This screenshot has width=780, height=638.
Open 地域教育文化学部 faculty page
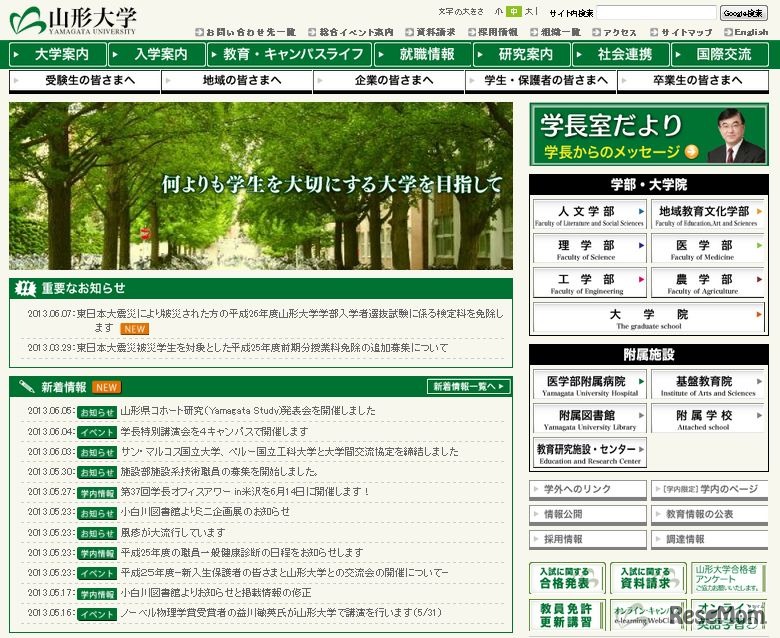point(708,215)
